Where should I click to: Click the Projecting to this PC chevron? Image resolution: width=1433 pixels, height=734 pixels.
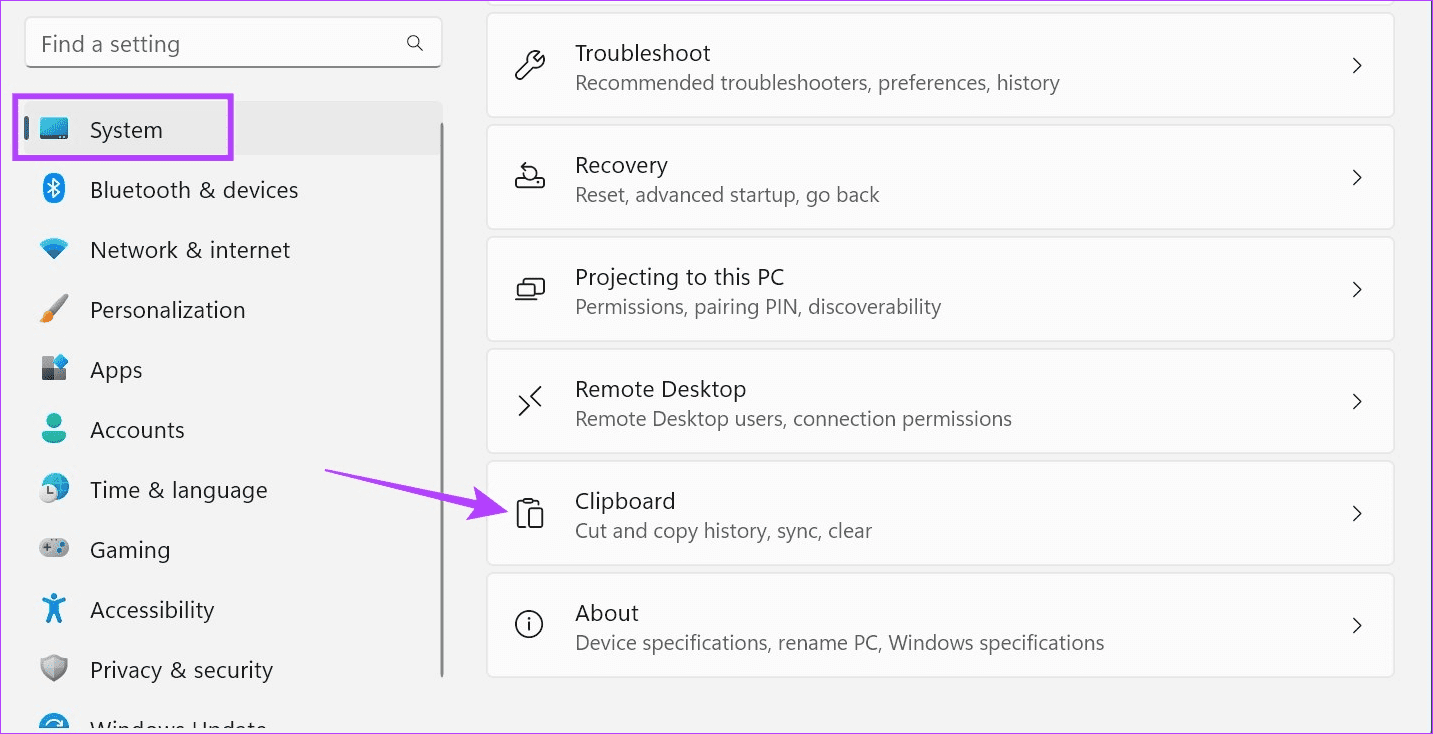point(1357,290)
